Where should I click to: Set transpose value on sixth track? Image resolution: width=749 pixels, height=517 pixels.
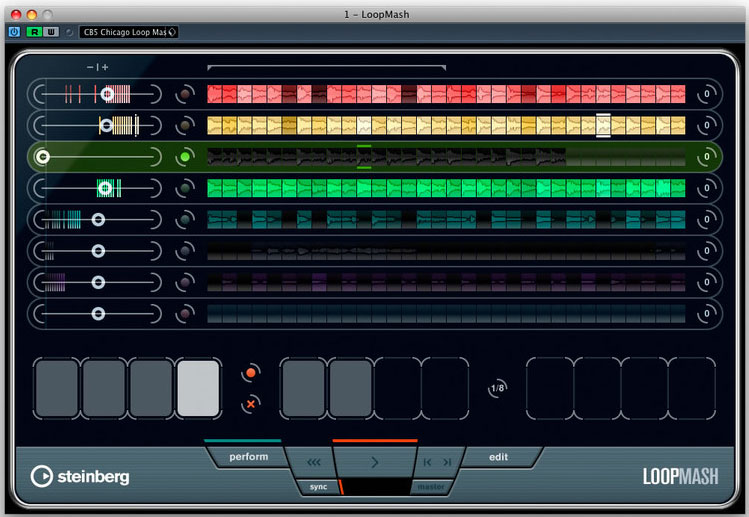706,251
